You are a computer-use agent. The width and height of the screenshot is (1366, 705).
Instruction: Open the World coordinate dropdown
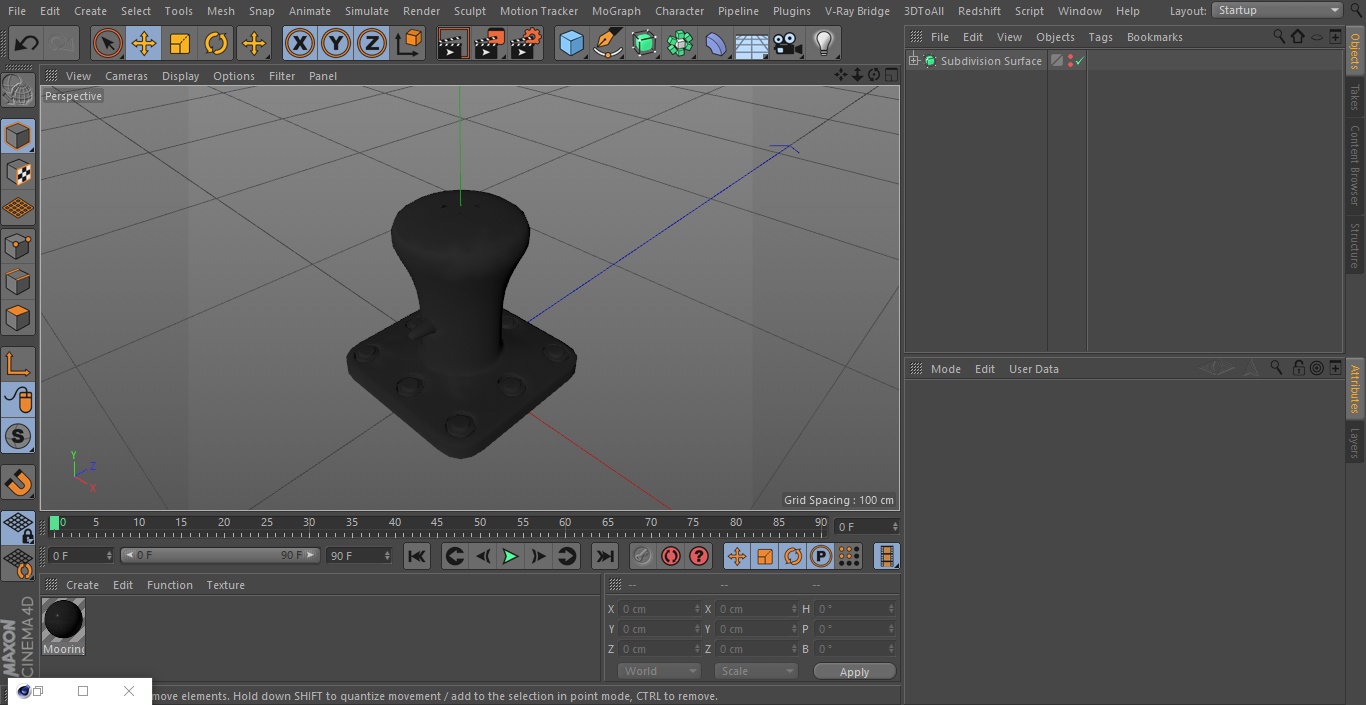pyautogui.click(x=659, y=671)
